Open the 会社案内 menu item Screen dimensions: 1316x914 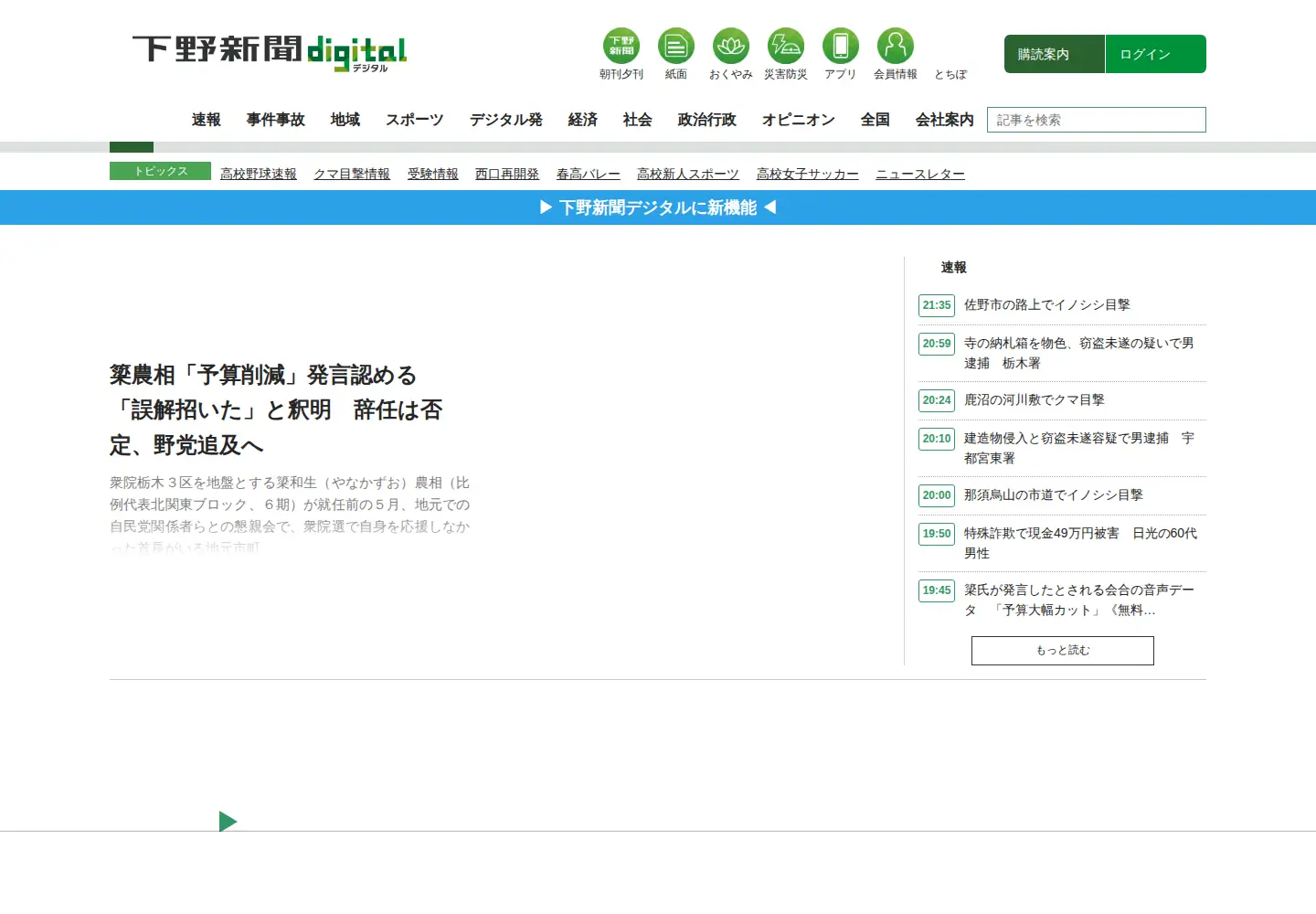pos(945,120)
